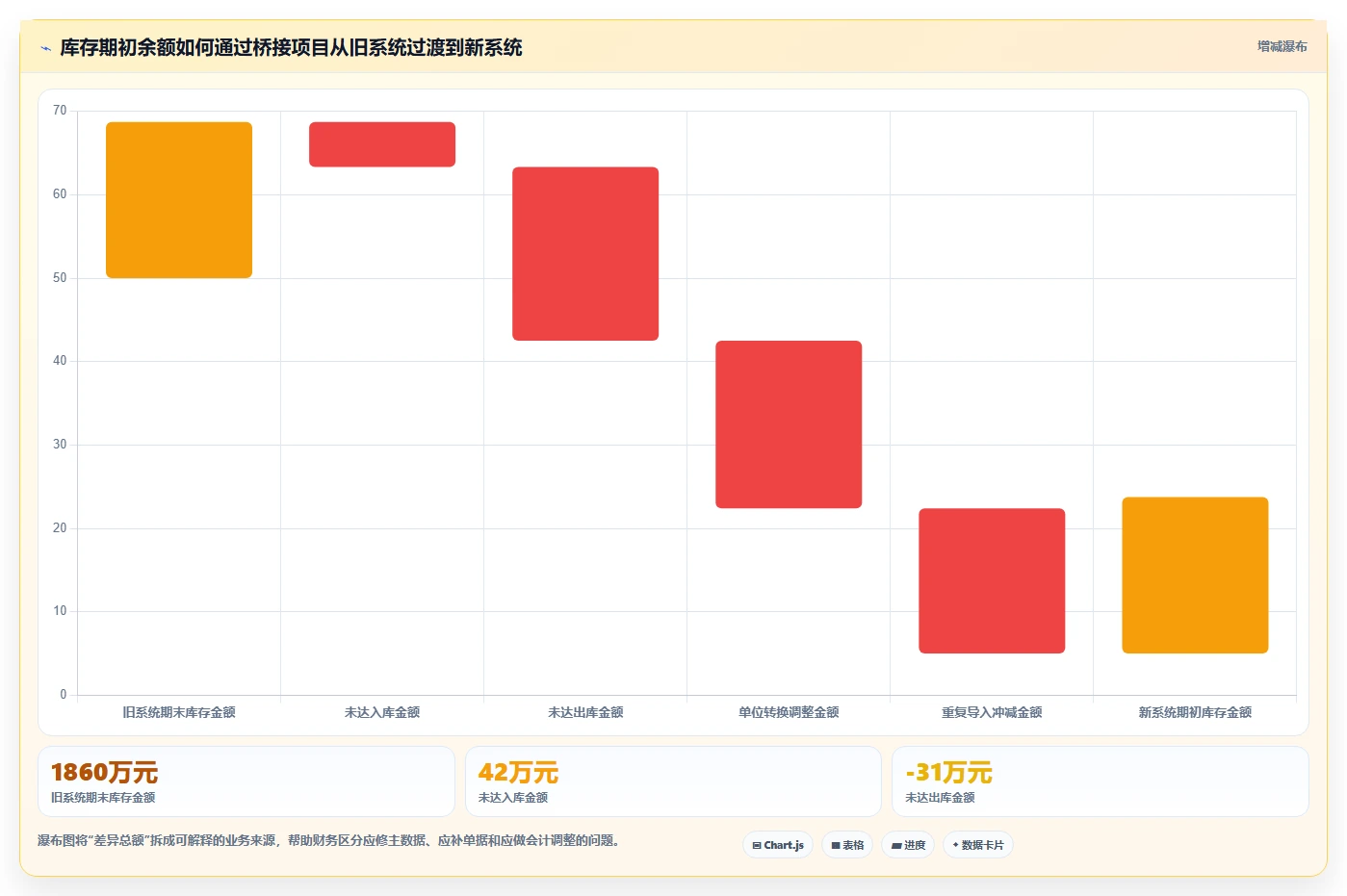Click the 增减瀑布 label in header

tap(1282, 46)
